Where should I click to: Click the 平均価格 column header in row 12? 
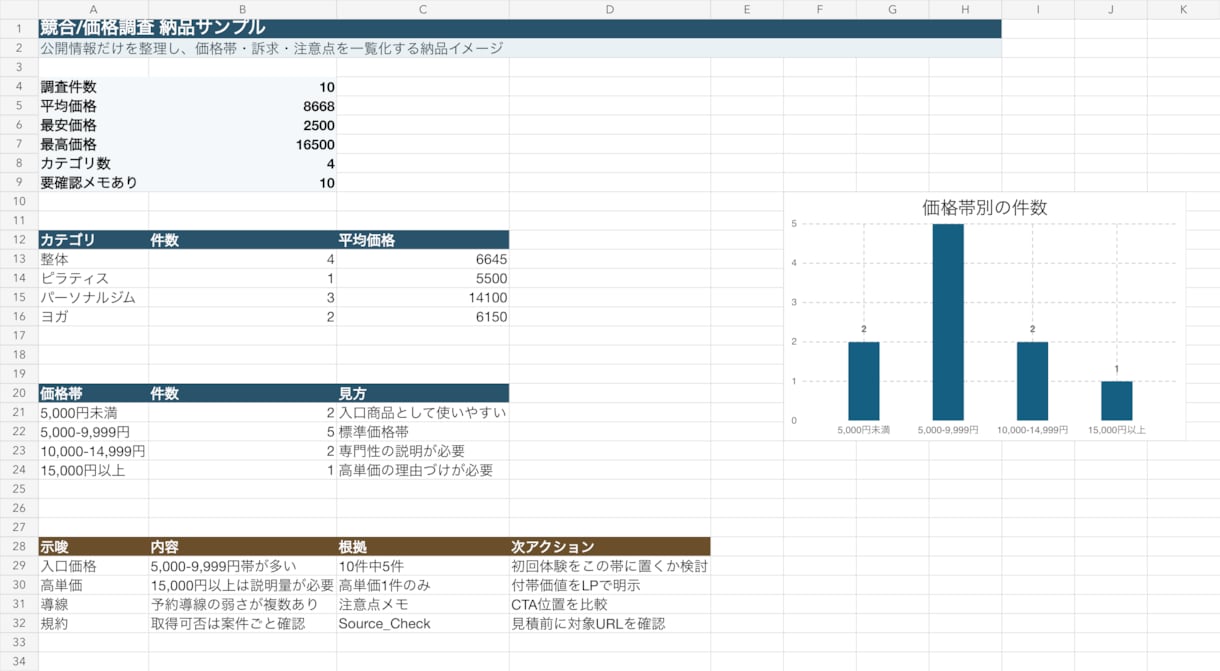coord(423,239)
